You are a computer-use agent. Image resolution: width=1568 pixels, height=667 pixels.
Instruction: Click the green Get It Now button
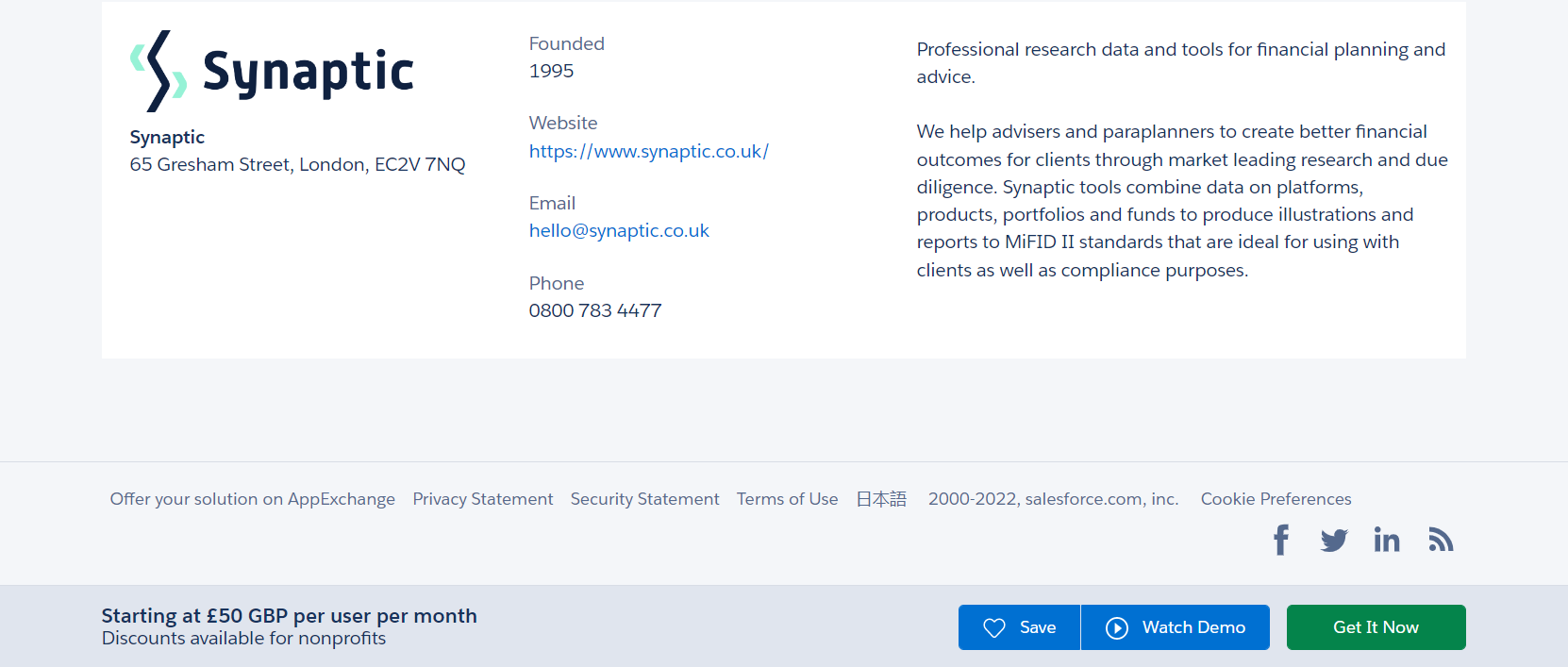tap(1376, 627)
